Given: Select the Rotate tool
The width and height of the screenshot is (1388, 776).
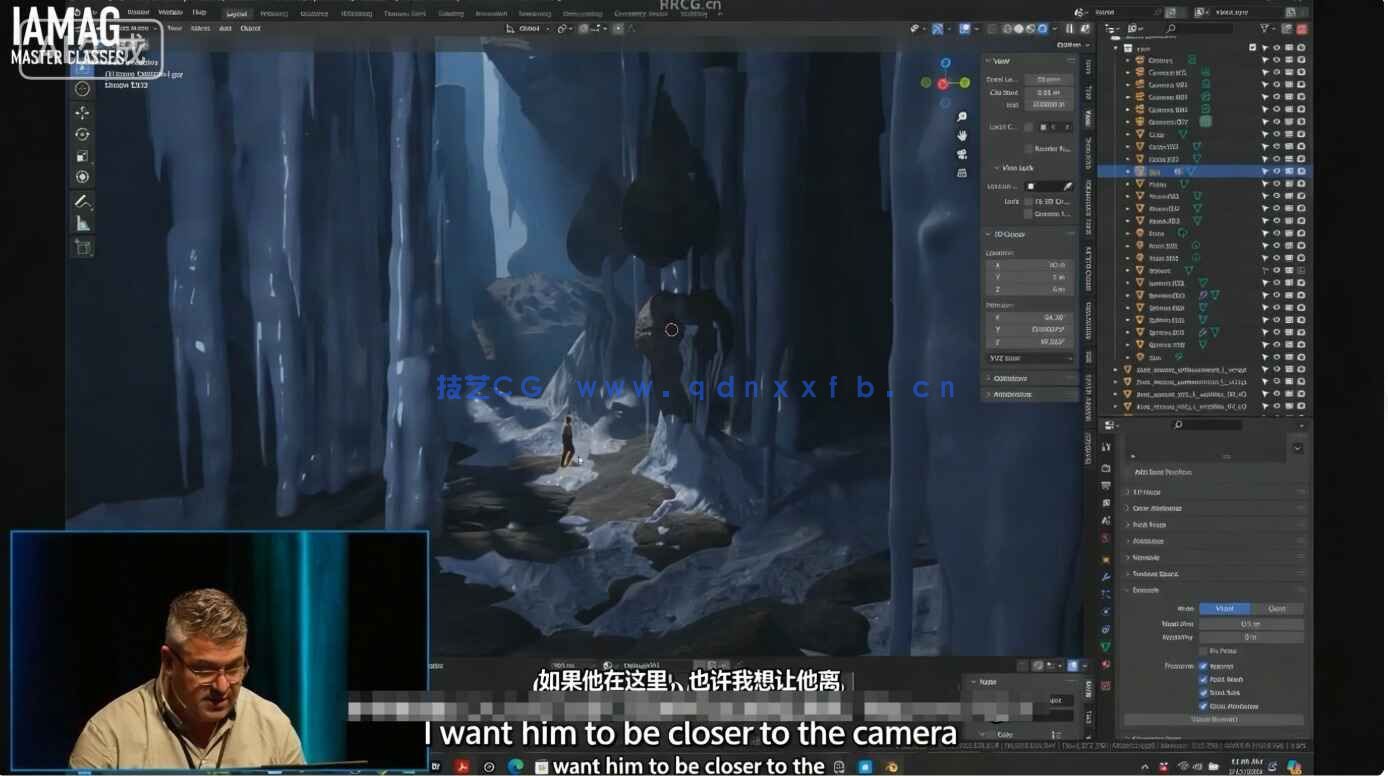Looking at the screenshot, I should point(82,135).
